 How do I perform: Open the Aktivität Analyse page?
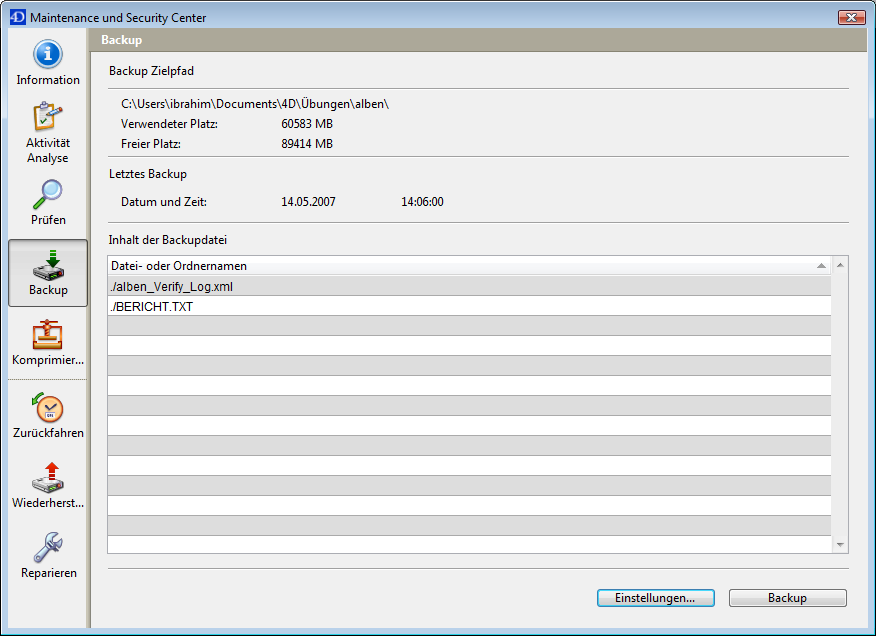tap(48, 132)
